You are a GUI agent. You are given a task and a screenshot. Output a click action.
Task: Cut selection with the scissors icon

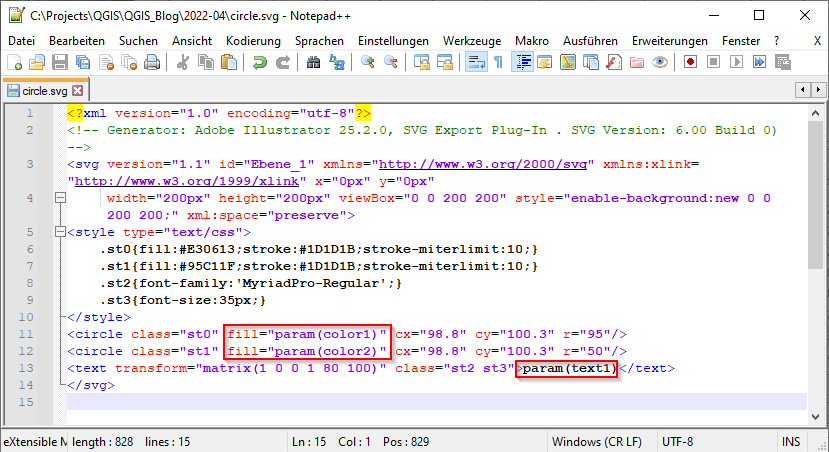pos(183,62)
